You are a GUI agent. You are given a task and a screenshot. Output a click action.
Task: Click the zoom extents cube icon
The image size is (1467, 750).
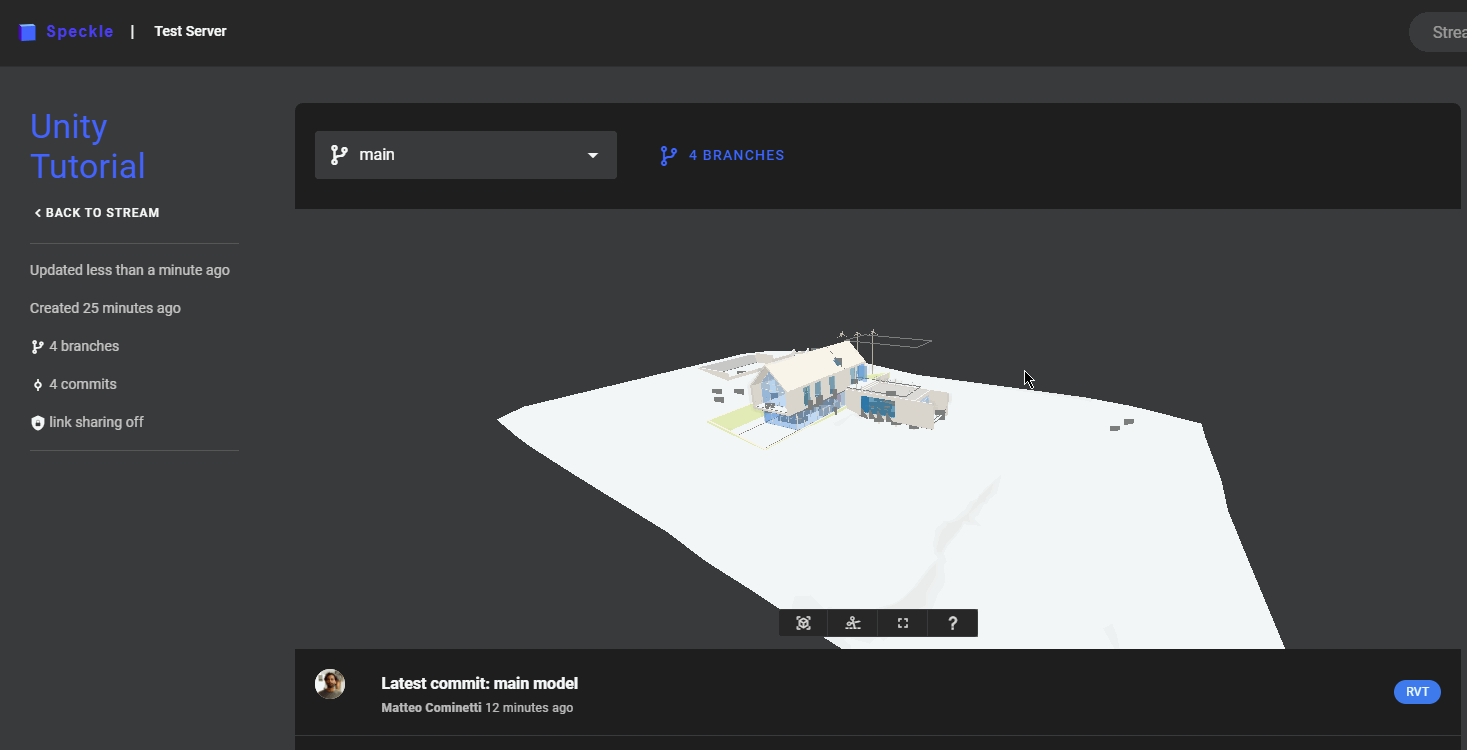click(803, 623)
